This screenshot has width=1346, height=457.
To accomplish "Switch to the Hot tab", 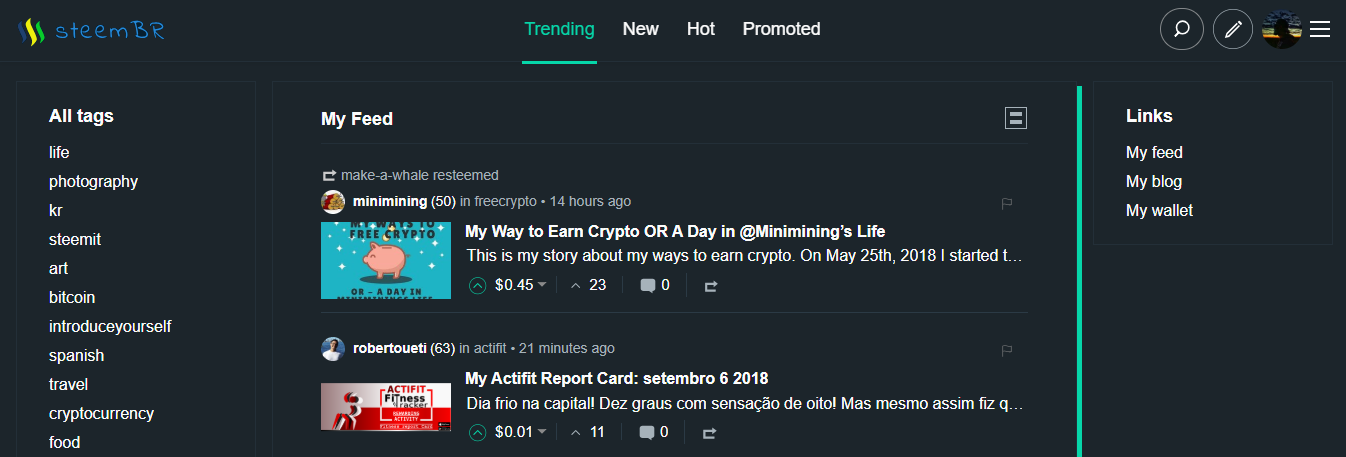I will tap(700, 29).
